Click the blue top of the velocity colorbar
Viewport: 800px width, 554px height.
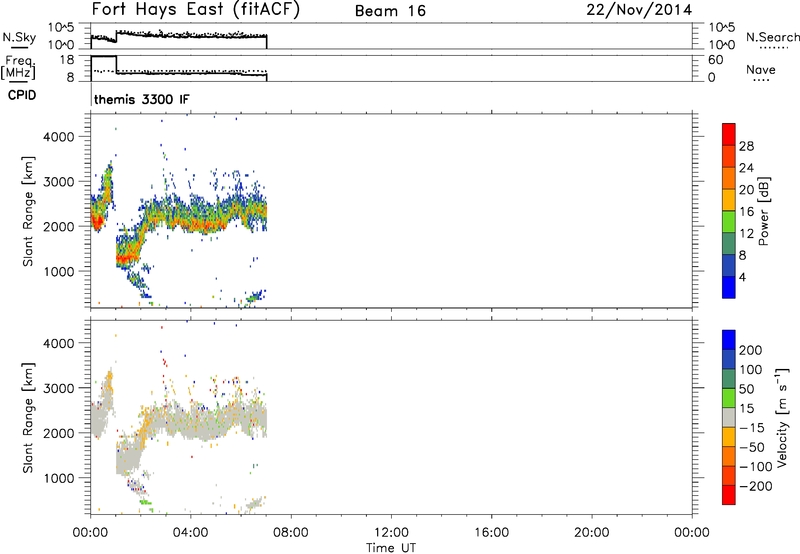coord(729,340)
